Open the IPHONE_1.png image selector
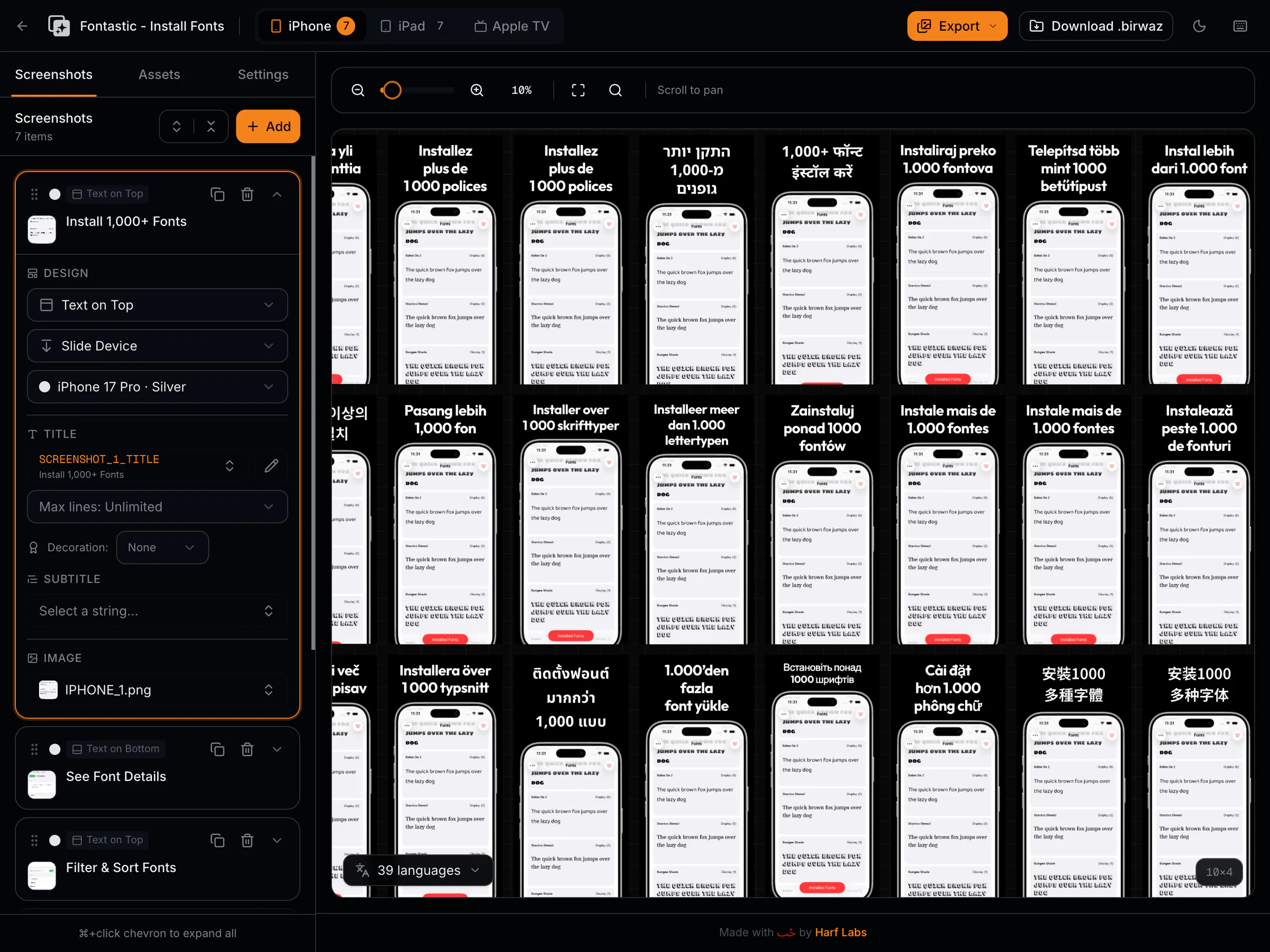This screenshot has width=1270, height=952. (157, 690)
